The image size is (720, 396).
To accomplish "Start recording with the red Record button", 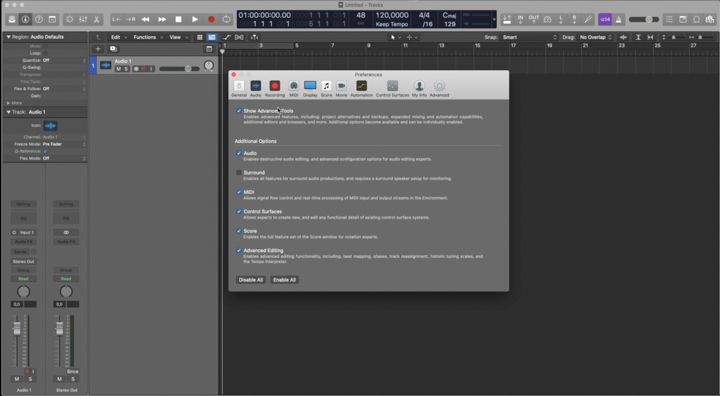I will coord(211,19).
